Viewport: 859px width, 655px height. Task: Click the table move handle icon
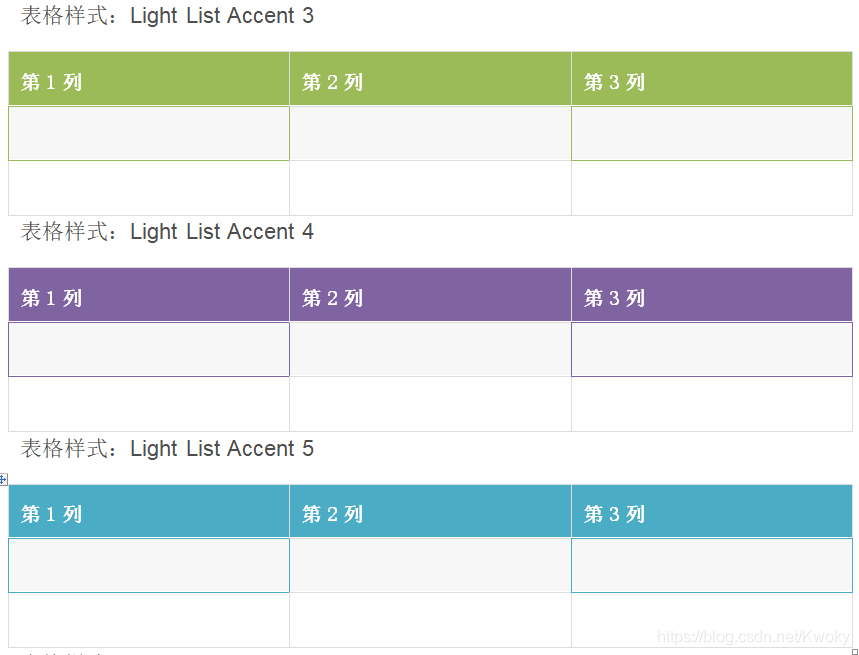(3, 479)
